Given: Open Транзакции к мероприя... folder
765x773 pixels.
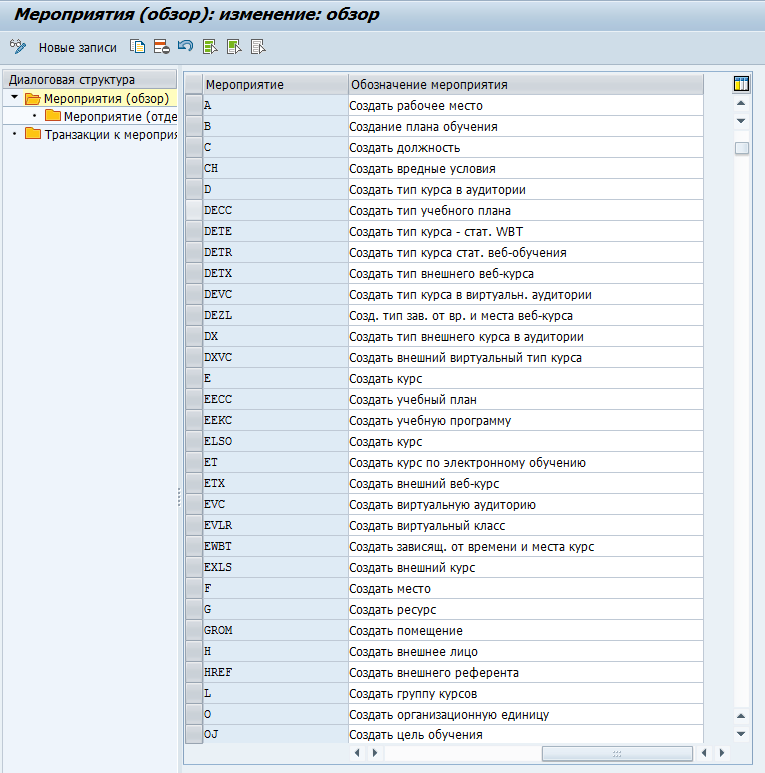Looking at the screenshot, I should pos(101,135).
